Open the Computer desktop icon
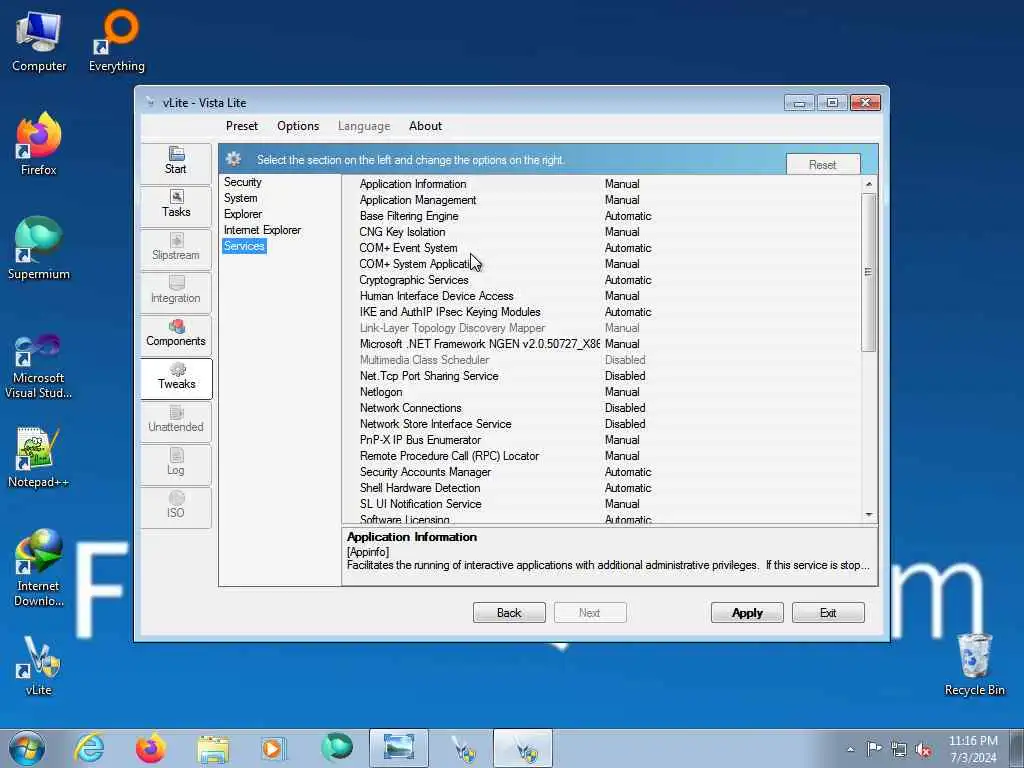 [x=39, y=41]
